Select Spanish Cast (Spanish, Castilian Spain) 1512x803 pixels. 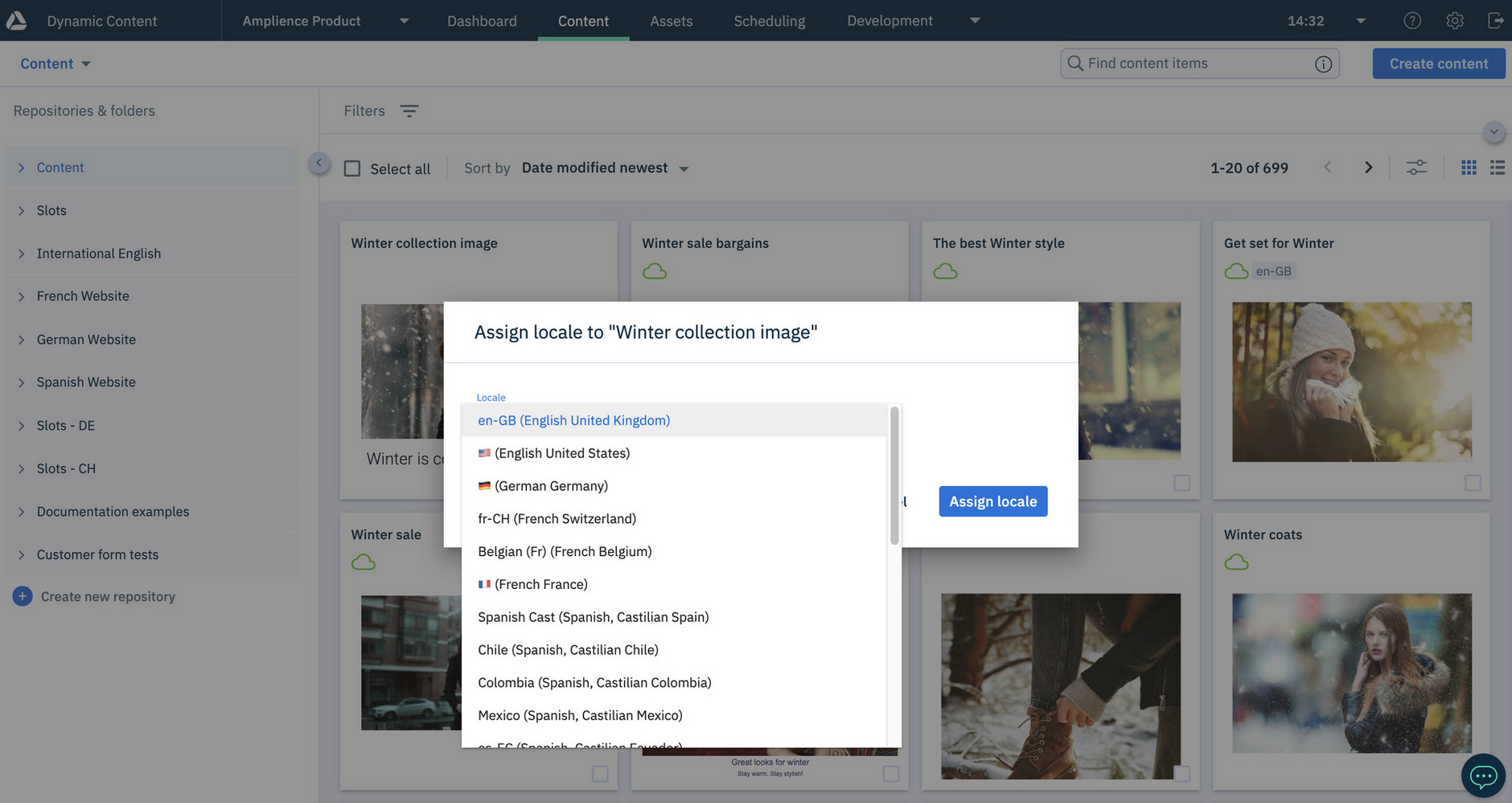[x=674, y=617]
